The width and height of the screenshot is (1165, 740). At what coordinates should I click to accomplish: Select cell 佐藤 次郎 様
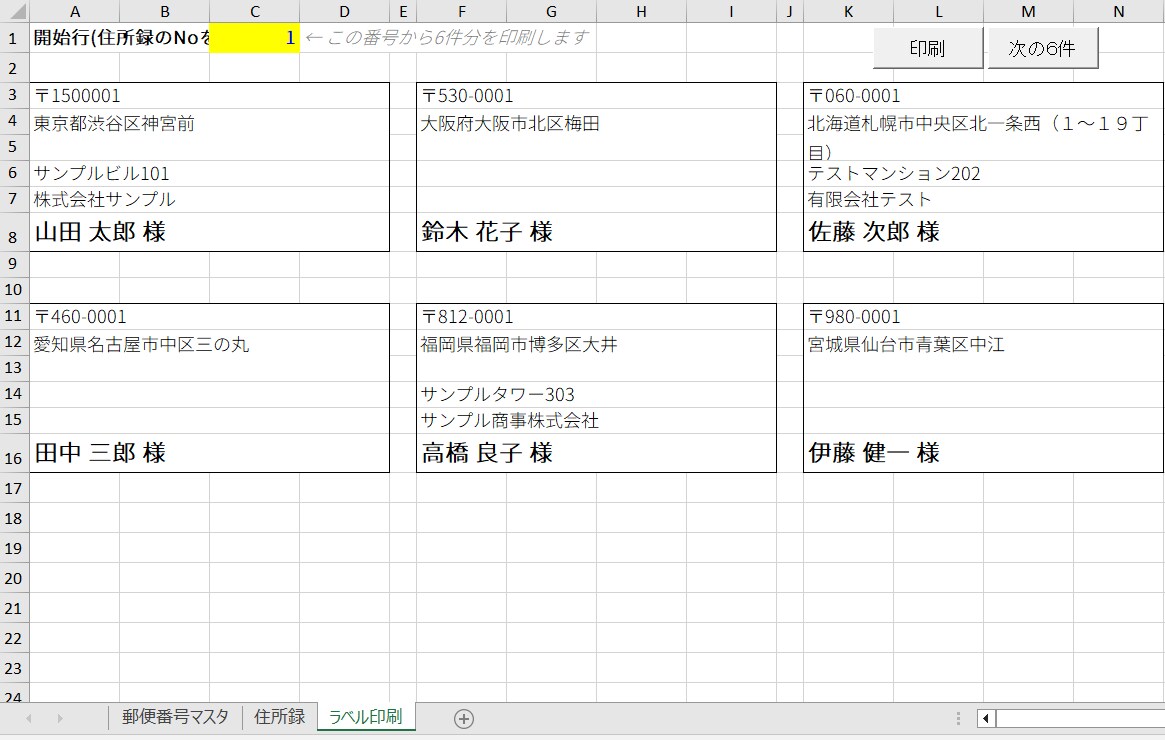984,232
